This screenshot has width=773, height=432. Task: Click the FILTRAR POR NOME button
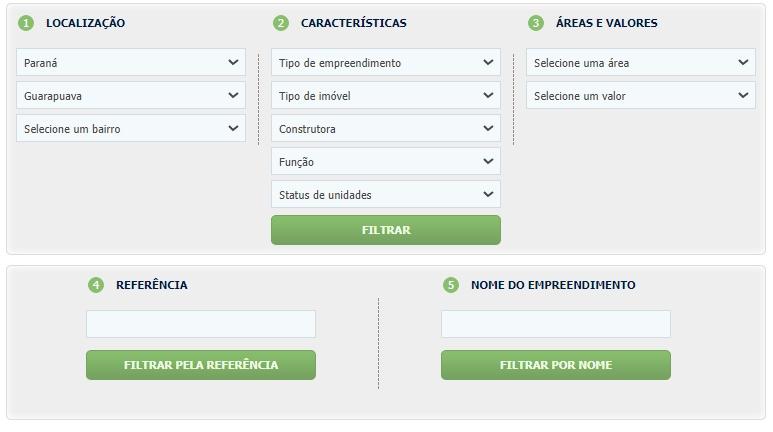(x=556, y=365)
